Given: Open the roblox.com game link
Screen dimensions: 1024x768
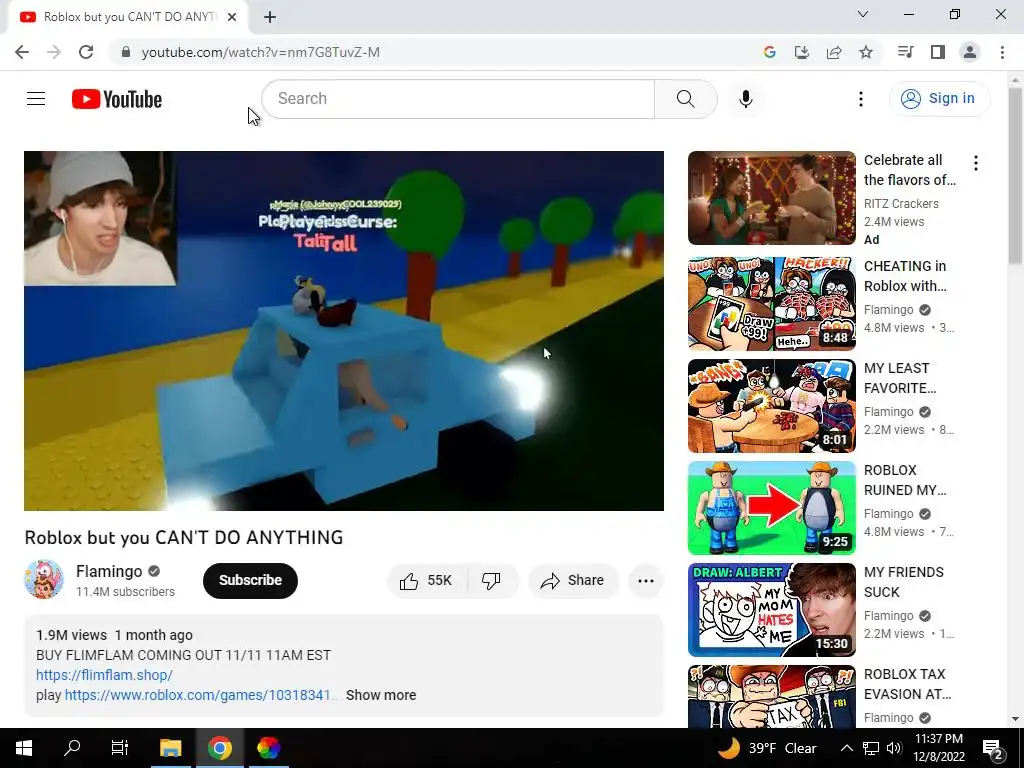Looking at the screenshot, I should (199, 695).
